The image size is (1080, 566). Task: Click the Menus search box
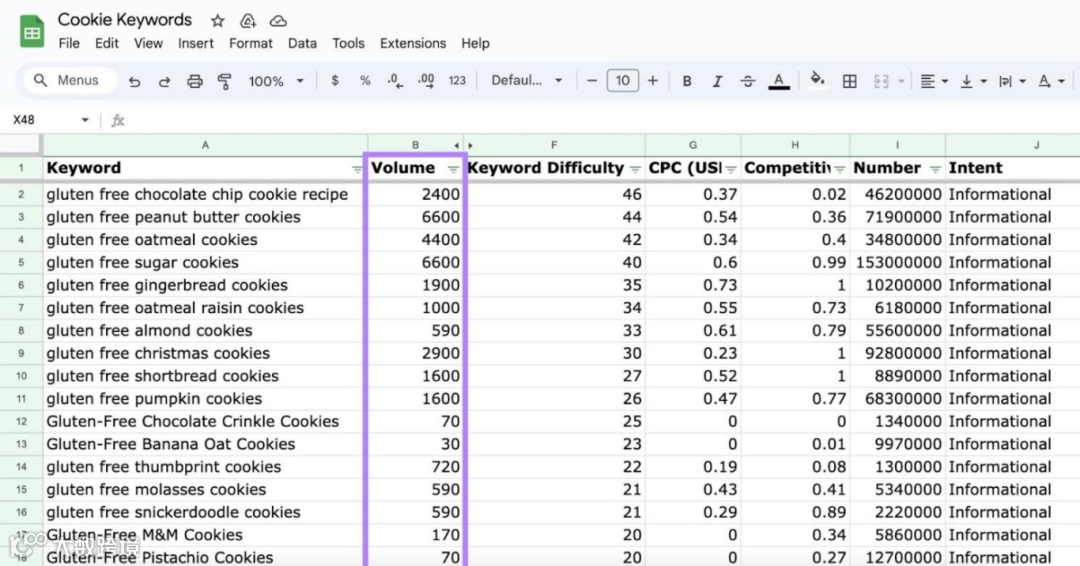pyautogui.click(x=71, y=81)
